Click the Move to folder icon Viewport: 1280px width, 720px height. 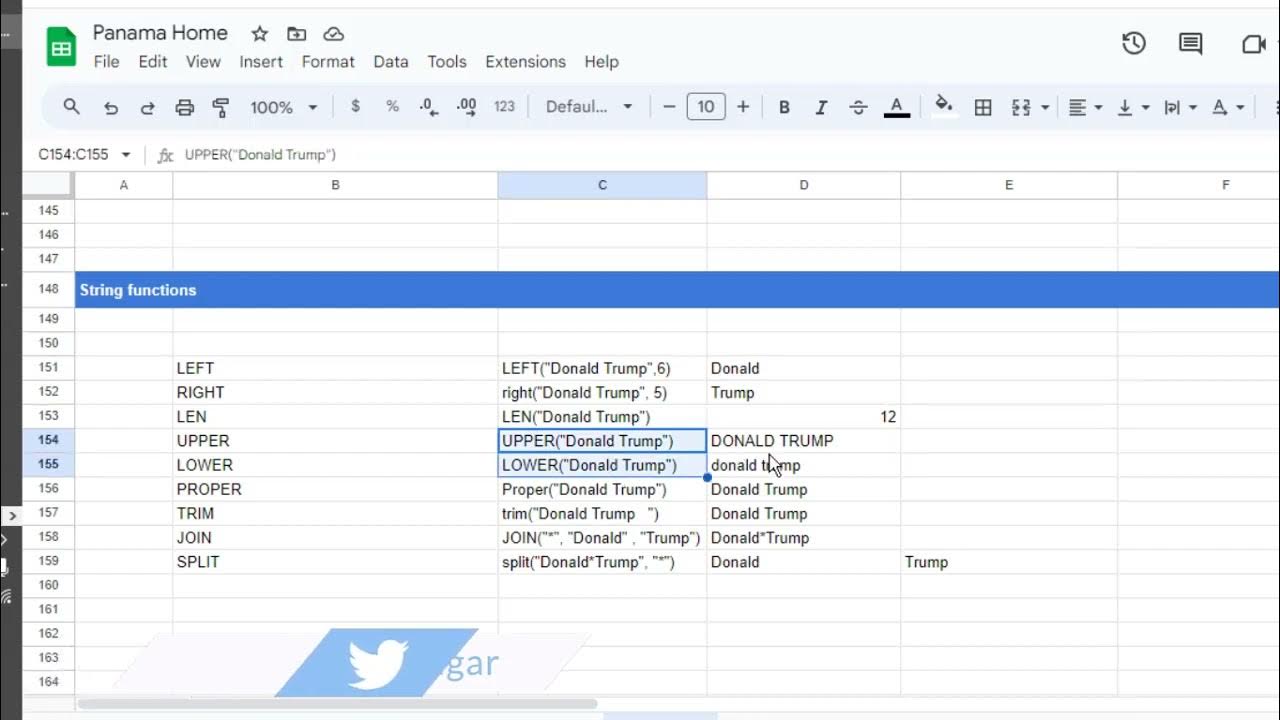(296, 34)
